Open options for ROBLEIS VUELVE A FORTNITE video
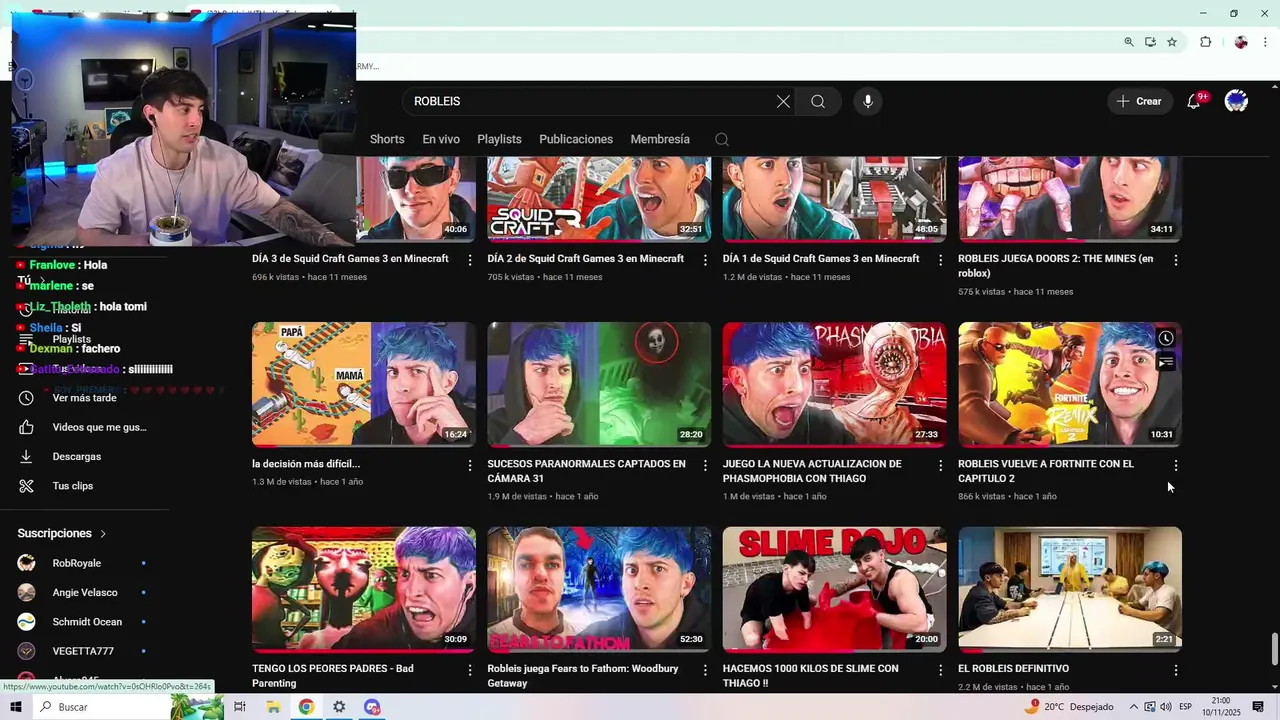Screen dimensions: 1280x720 tap(1176, 465)
